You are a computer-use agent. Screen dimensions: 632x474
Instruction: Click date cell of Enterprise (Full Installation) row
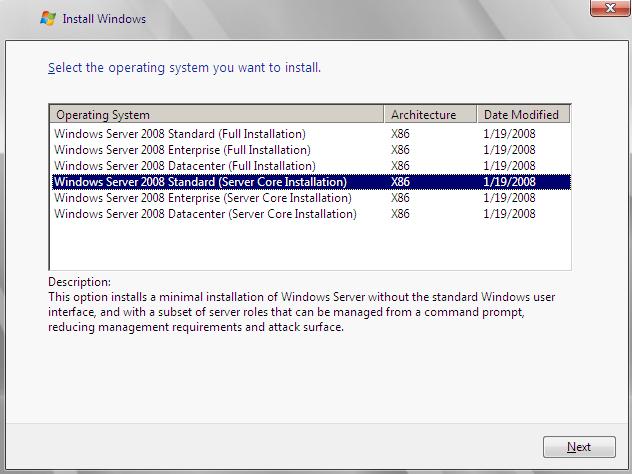point(508,150)
